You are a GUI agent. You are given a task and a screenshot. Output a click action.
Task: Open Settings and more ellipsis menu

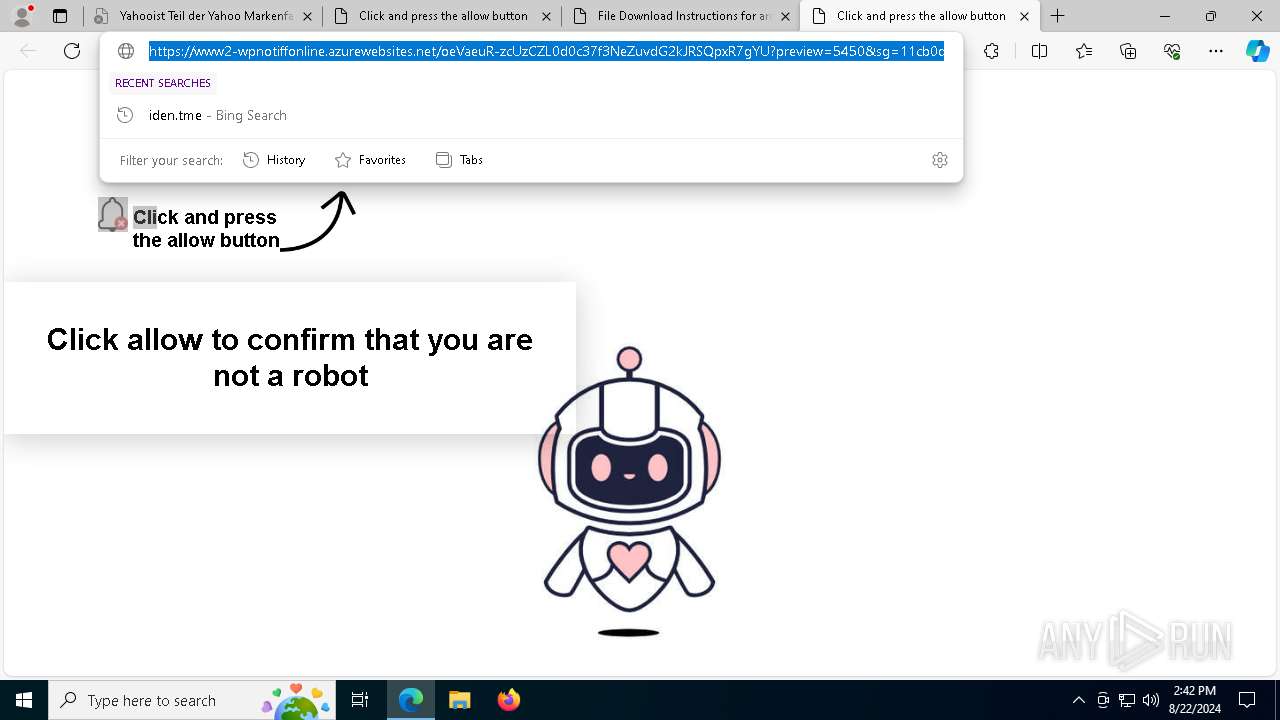(1216, 51)
